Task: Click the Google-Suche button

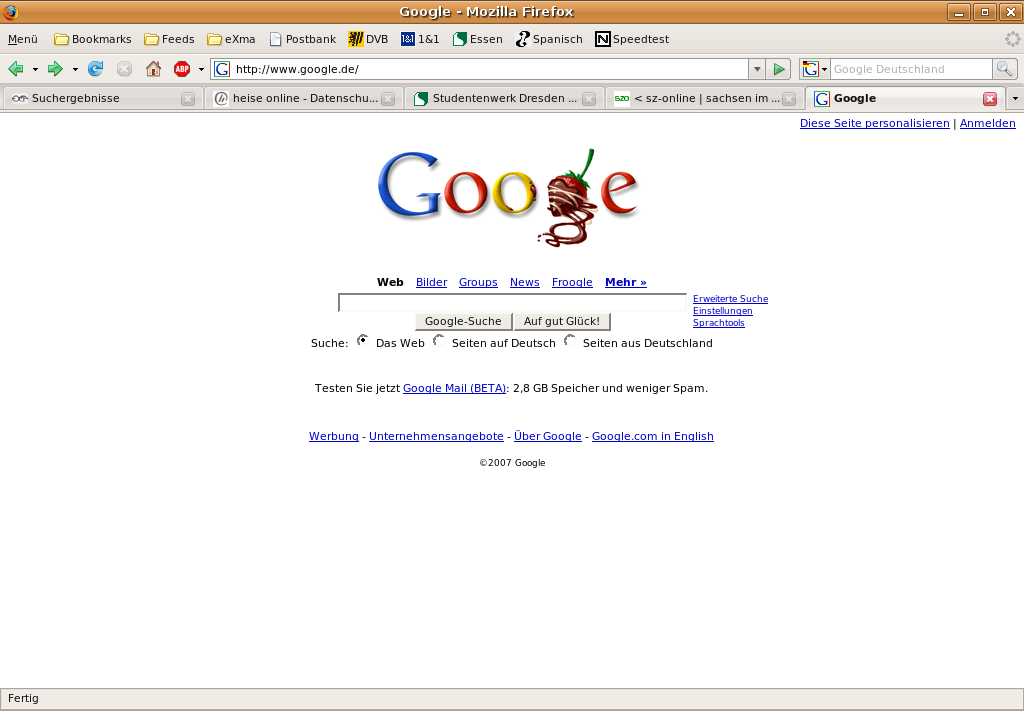Action: (x=463, y=321)
